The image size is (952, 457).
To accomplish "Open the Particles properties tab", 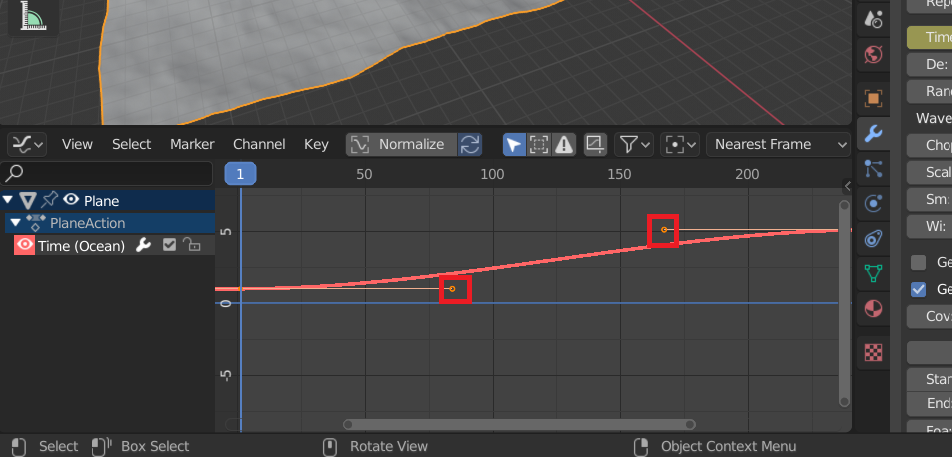I will [x=873, y=168].
